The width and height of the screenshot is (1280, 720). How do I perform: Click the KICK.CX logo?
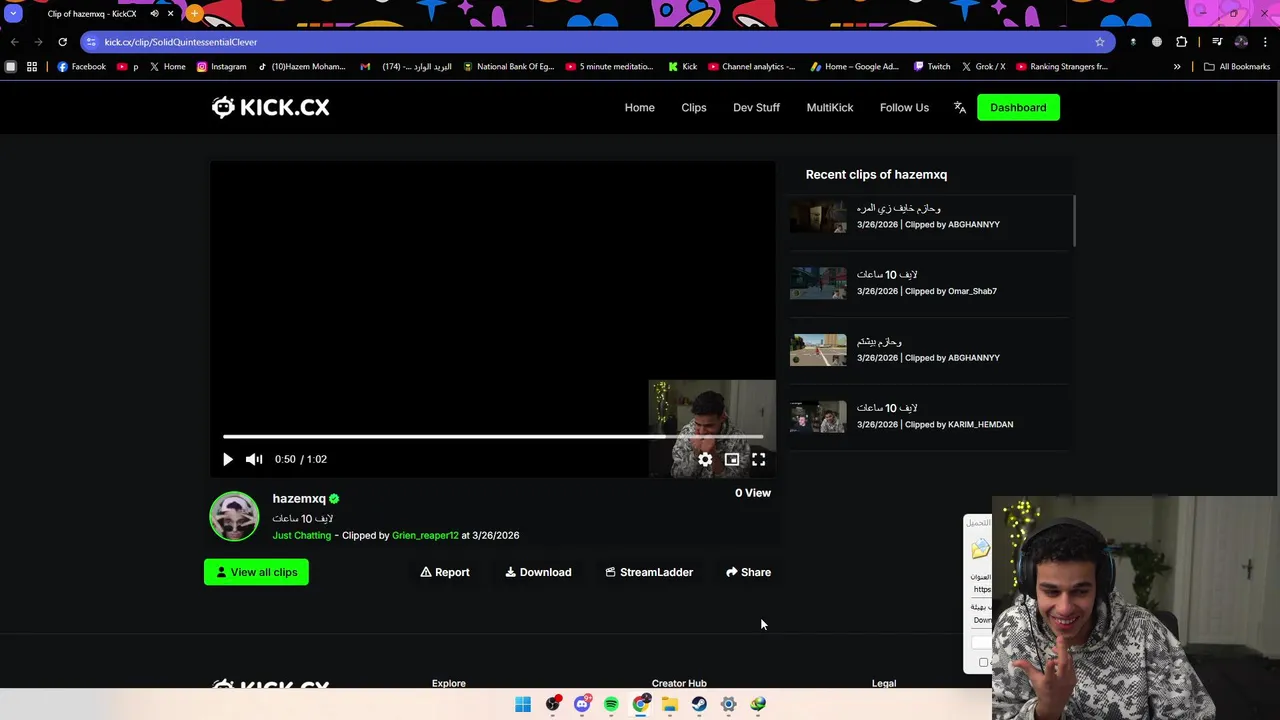[x=270, y=107]
